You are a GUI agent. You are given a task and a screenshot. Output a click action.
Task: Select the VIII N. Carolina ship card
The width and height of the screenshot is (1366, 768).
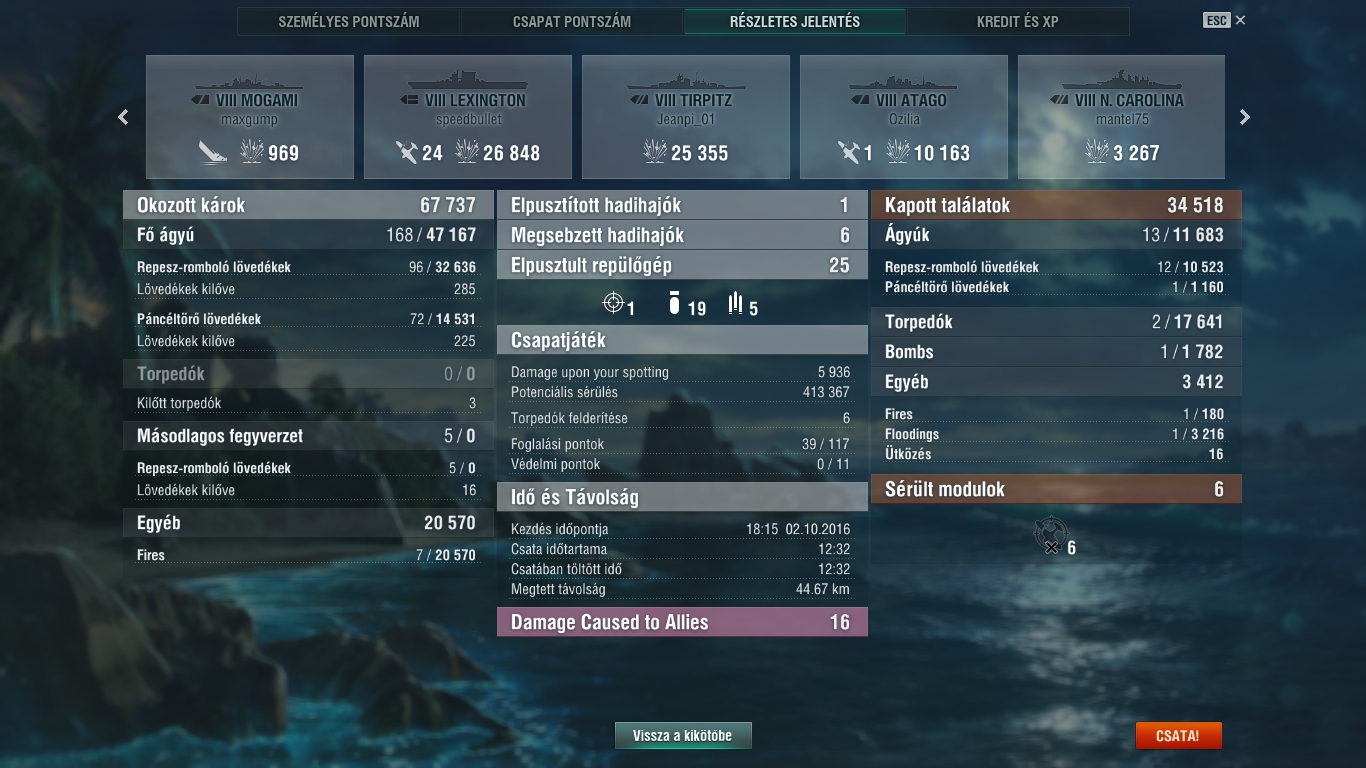click(1122, 117)
